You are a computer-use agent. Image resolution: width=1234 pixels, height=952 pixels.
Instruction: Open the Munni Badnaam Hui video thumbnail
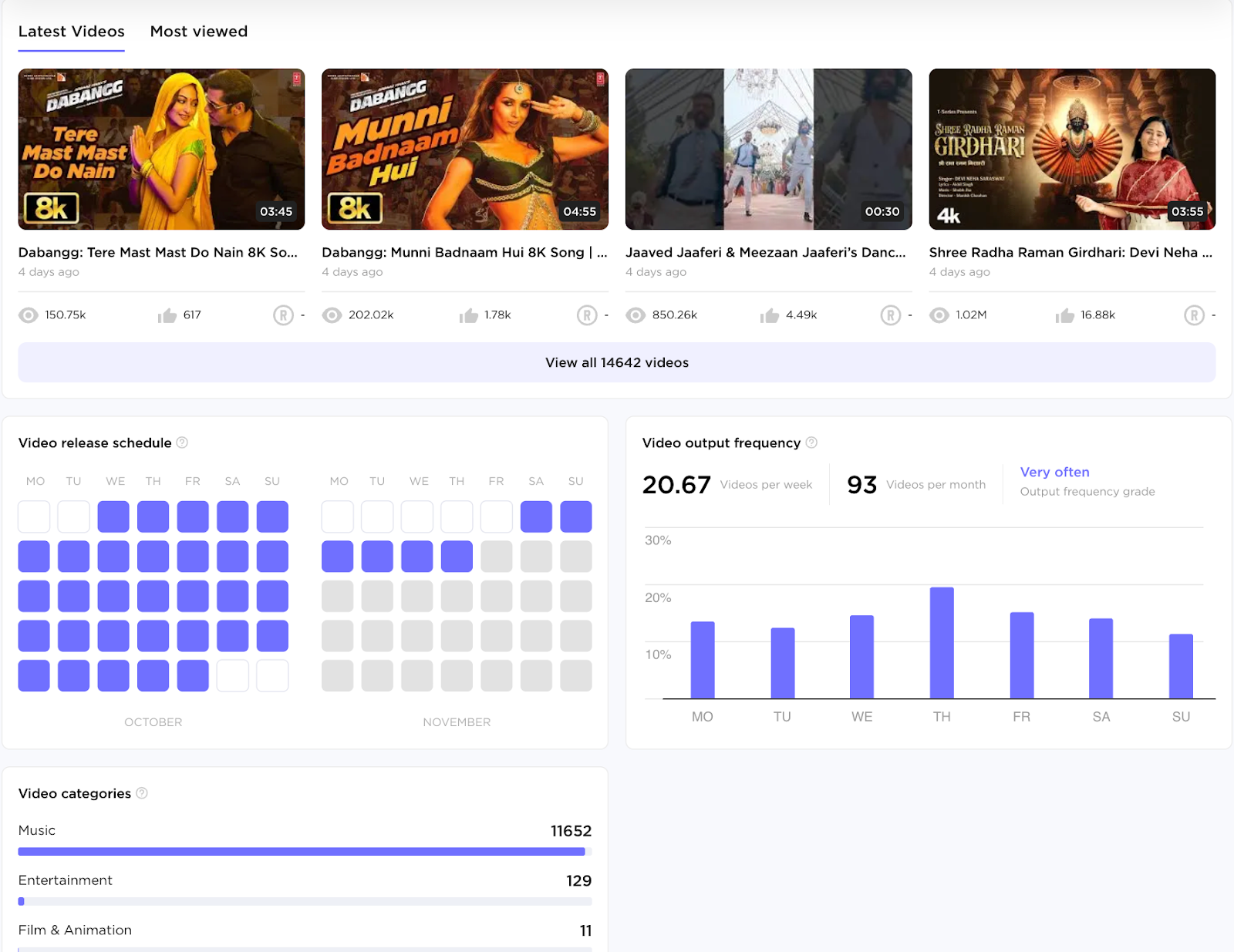pos(464,150)
